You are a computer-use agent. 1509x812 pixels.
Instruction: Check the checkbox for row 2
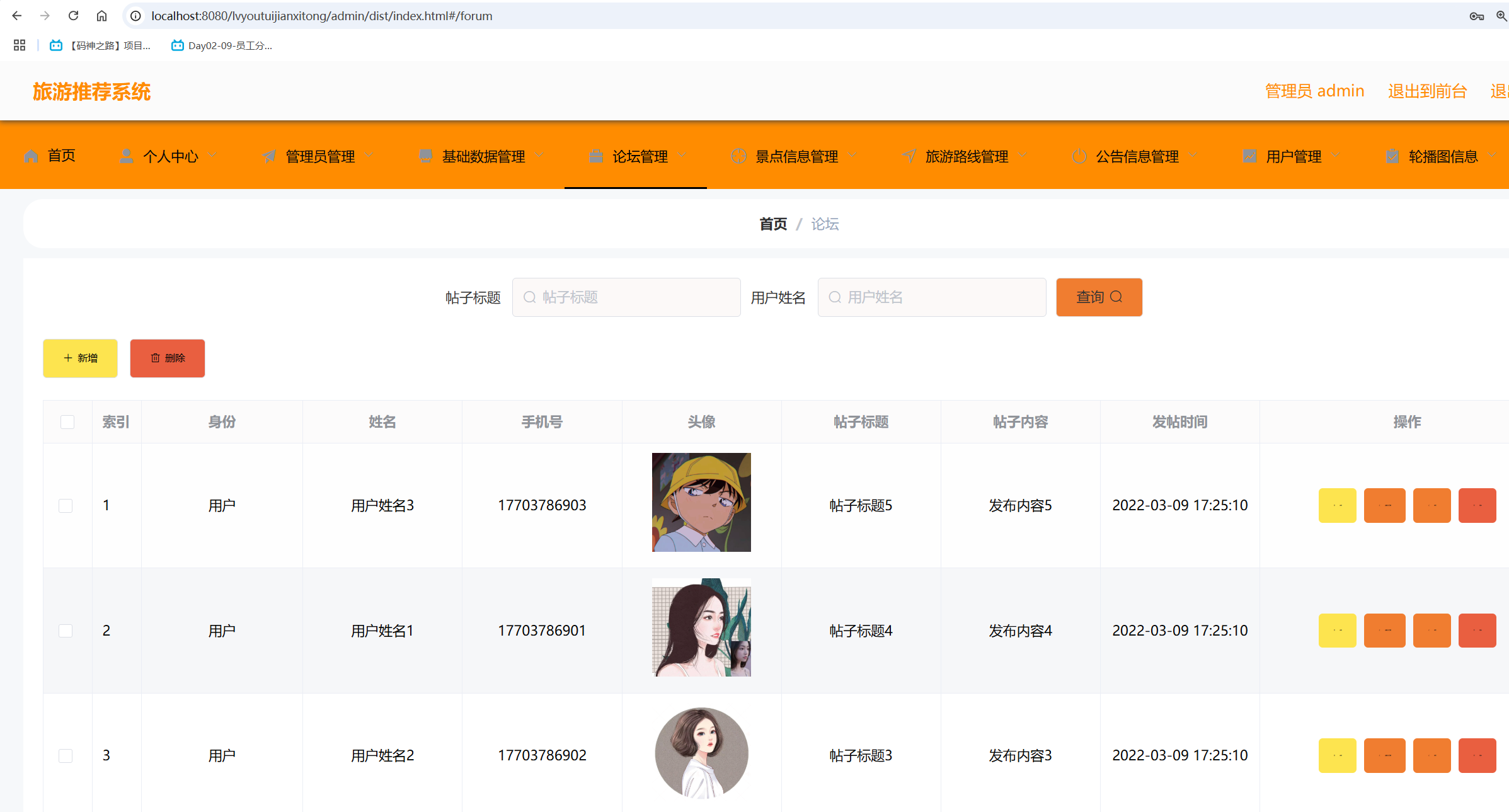(x=66, y=631)
